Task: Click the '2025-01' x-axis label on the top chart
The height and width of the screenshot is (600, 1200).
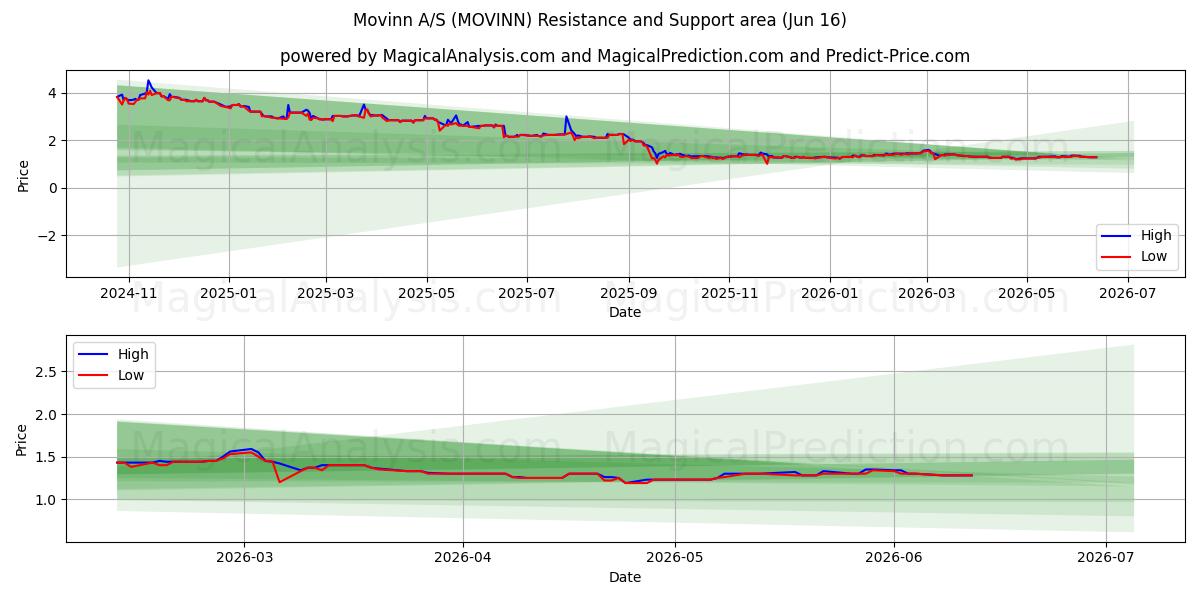Action: click(229, 293)
